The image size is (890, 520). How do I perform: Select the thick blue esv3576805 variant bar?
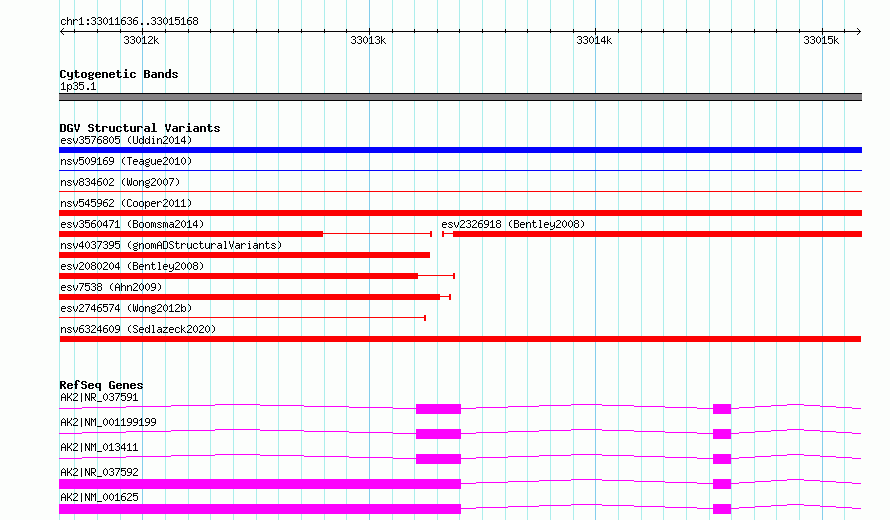(460, 150)
